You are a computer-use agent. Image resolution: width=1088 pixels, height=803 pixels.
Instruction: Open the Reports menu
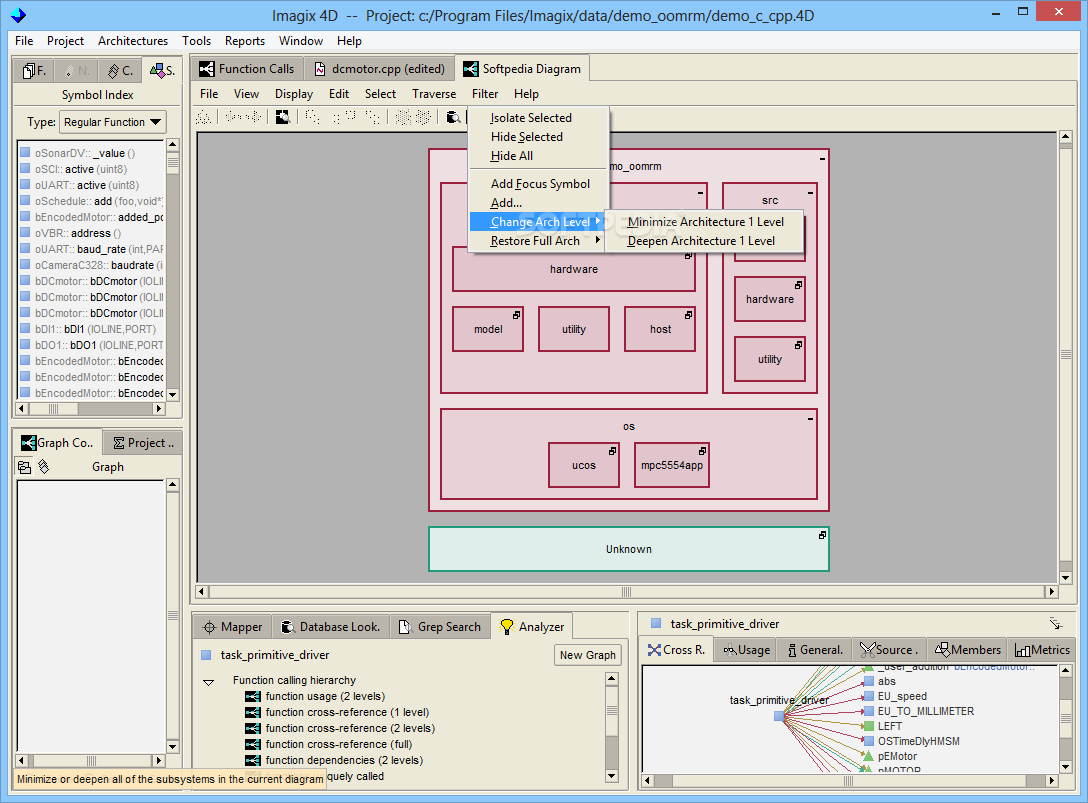click(x=244, y=41)
